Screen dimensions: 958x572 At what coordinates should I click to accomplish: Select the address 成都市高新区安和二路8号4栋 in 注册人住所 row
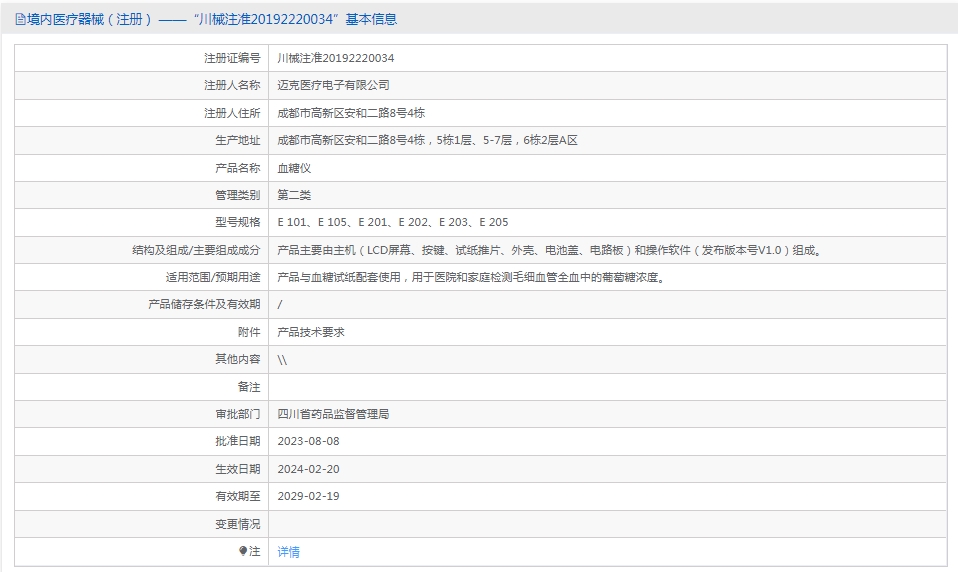coord(351,113)
